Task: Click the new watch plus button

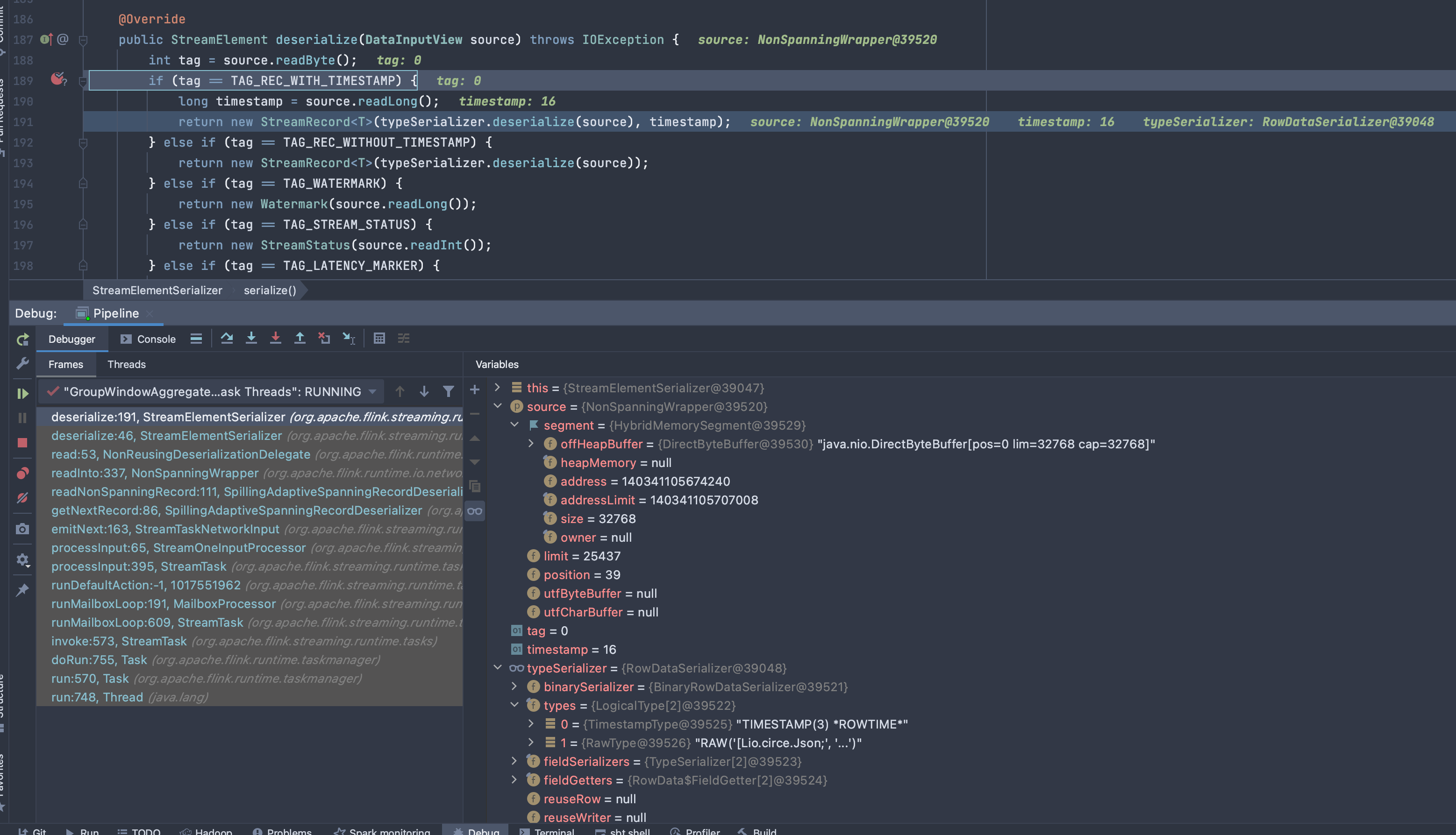Action: tap(474, 390)
